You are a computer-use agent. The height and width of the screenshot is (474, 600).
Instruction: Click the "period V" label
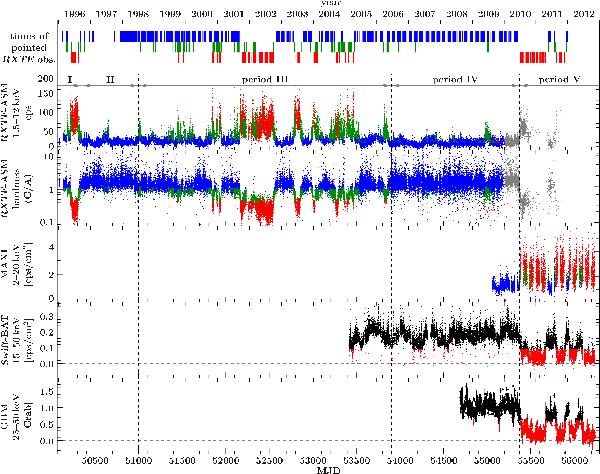(x=559, y=79)
